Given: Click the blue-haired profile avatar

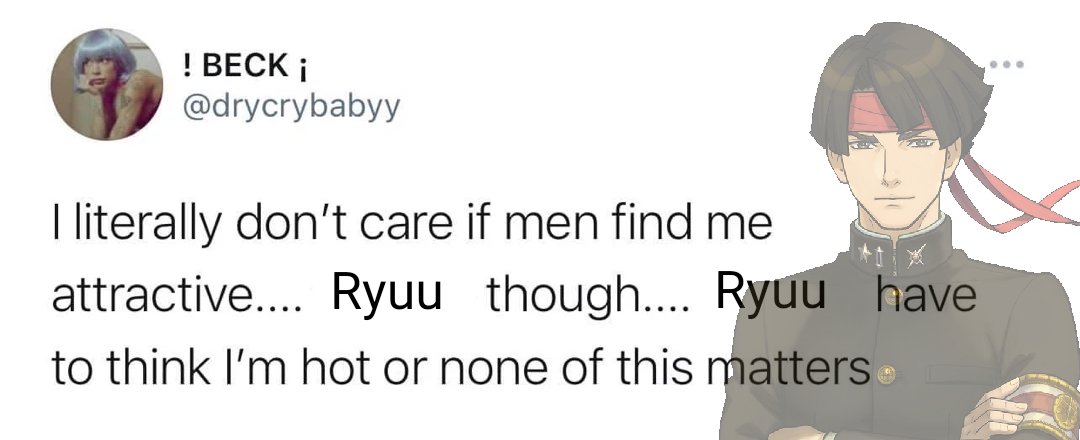Looking at the screenshot, I should pos(107,85).
